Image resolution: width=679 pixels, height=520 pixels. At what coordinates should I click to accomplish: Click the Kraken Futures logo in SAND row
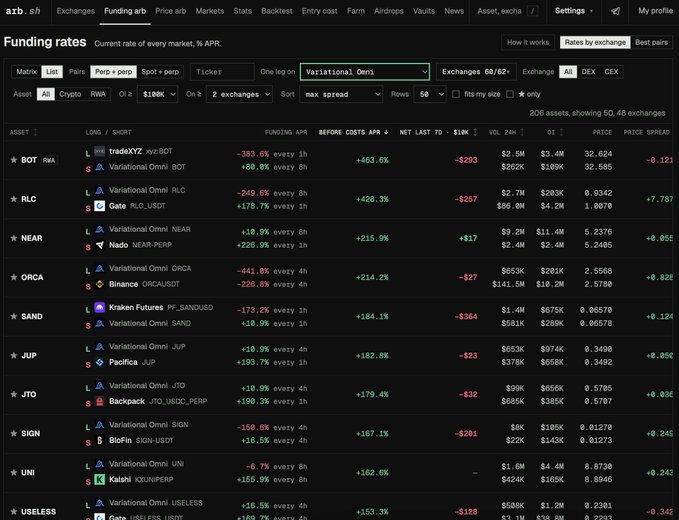pos(100,307)
